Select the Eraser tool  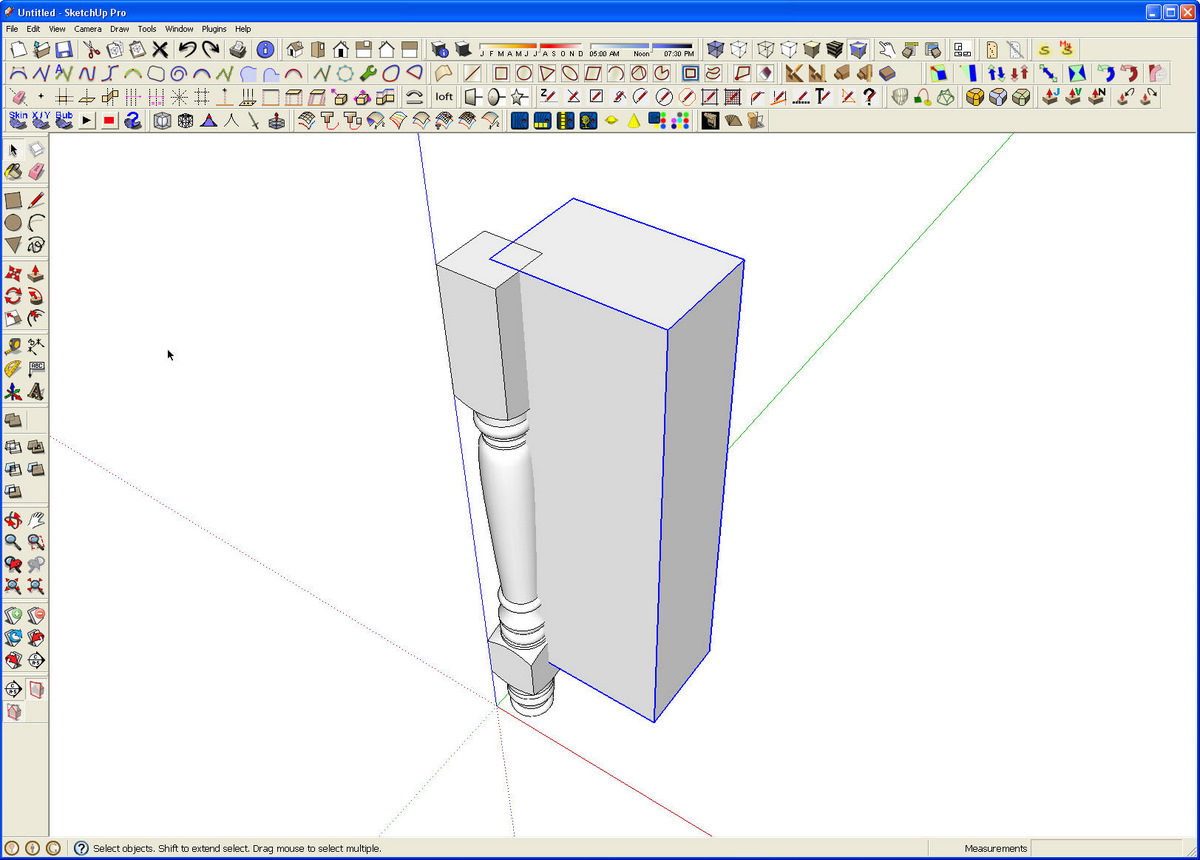coord(37,173)
